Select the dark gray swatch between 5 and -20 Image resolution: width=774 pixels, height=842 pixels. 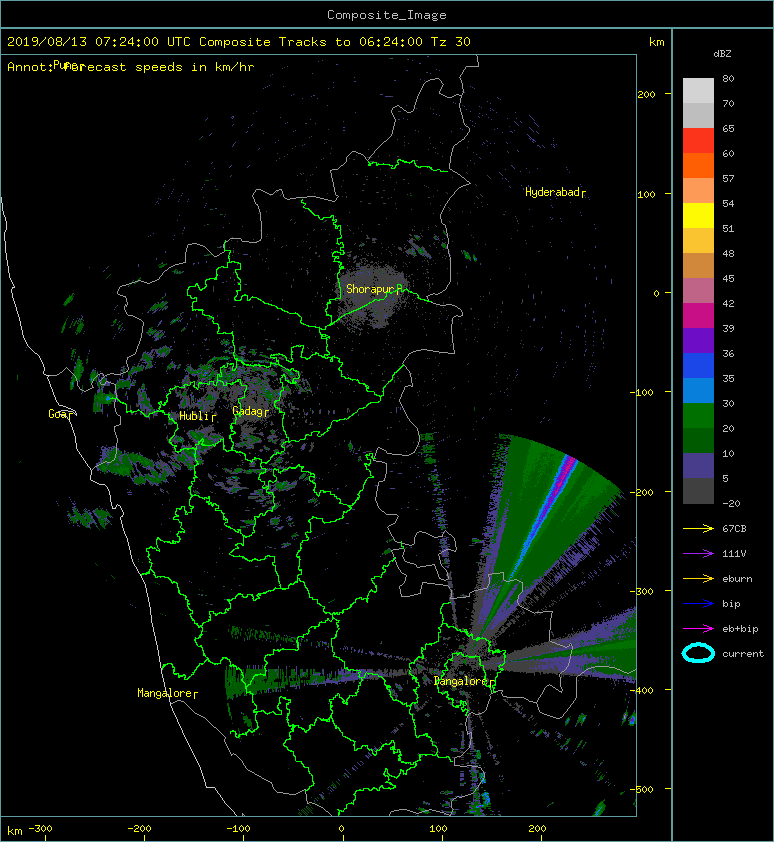(698, 491)
